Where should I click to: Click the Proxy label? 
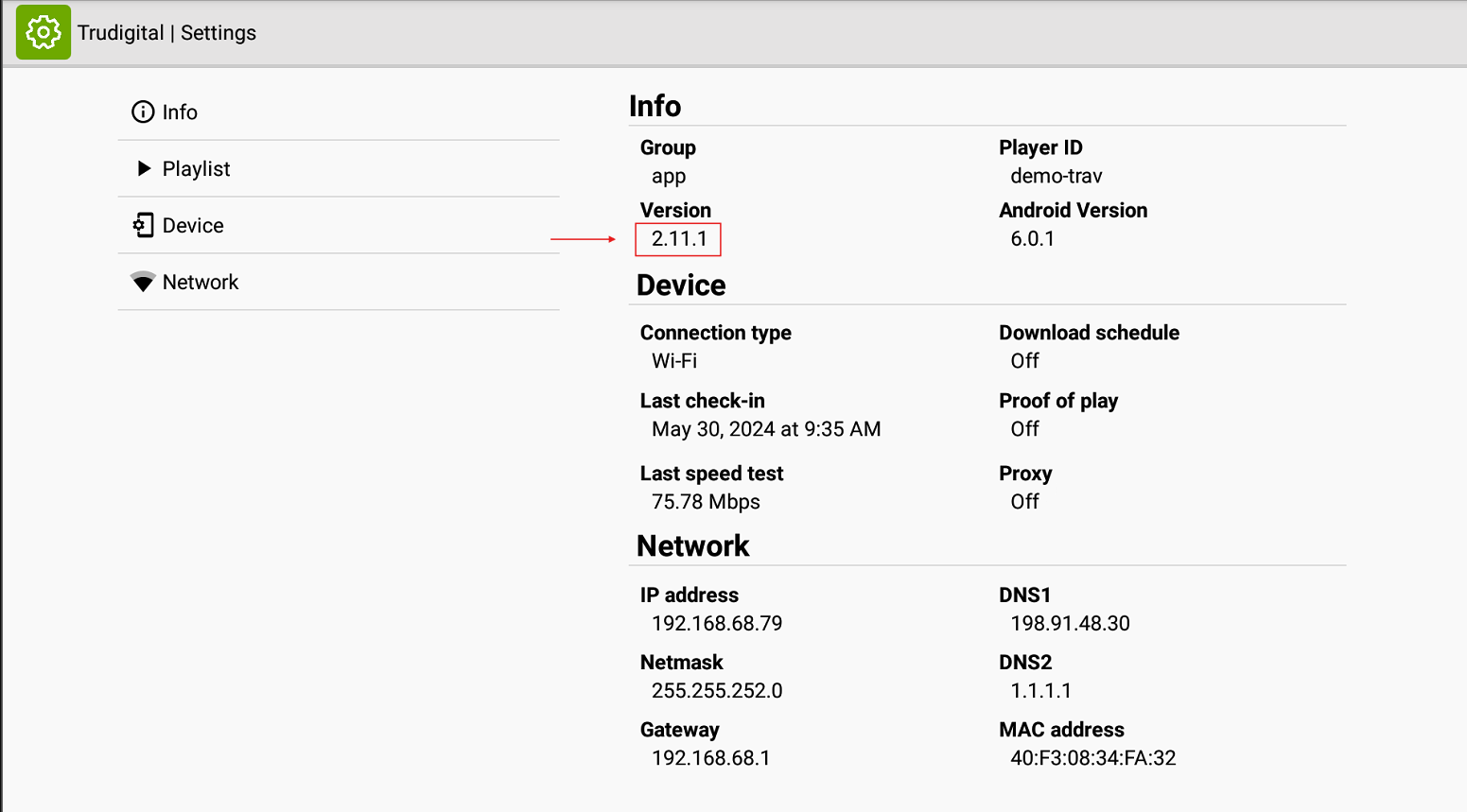(1025, 474)
